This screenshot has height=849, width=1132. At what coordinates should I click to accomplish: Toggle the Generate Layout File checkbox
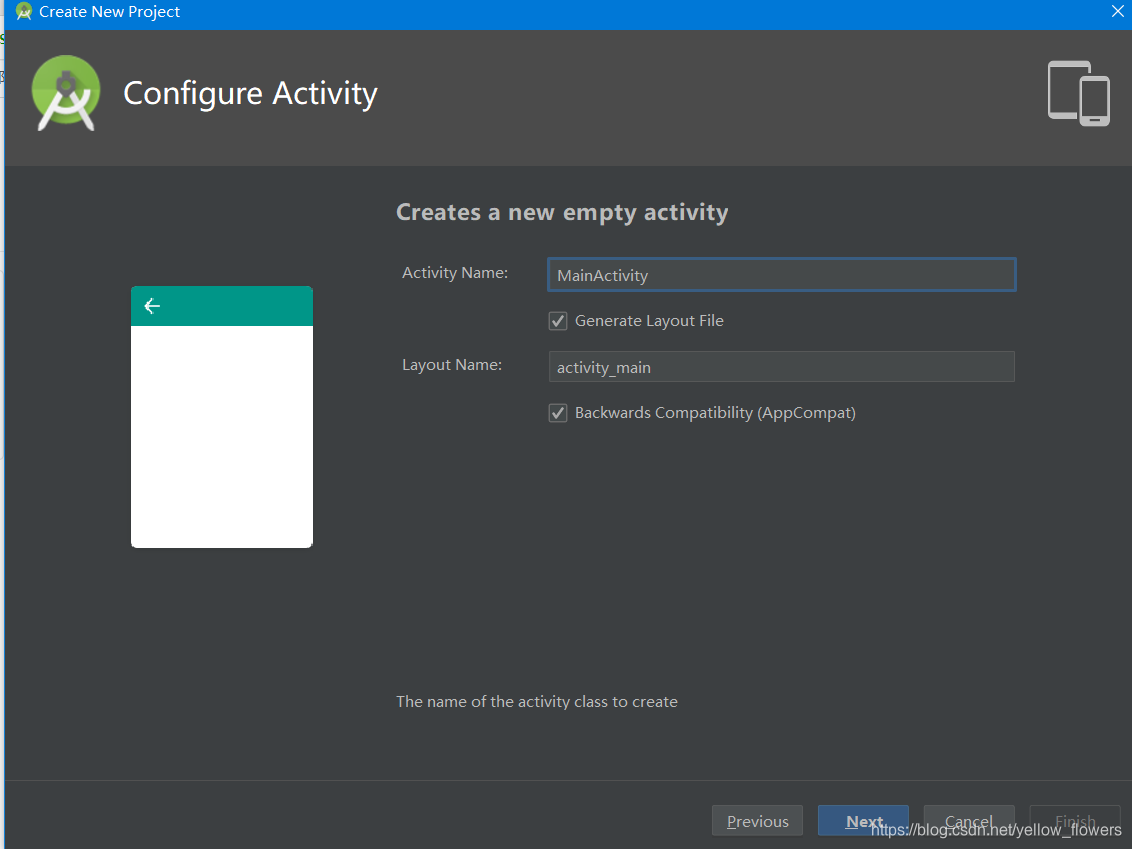coord(558,321)
